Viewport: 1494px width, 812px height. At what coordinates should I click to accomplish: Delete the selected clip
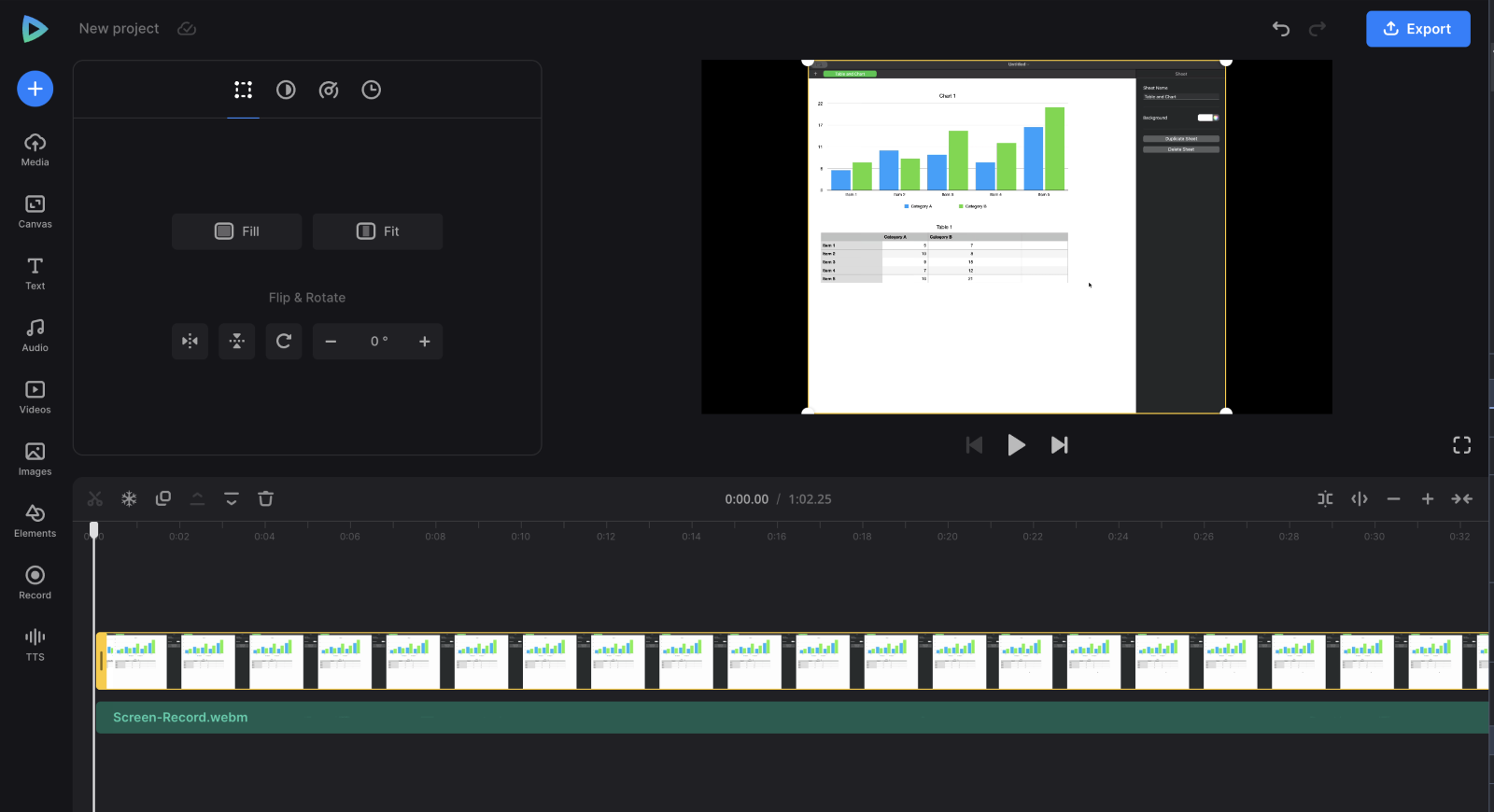pyautogui.click(x=265, y=499)
